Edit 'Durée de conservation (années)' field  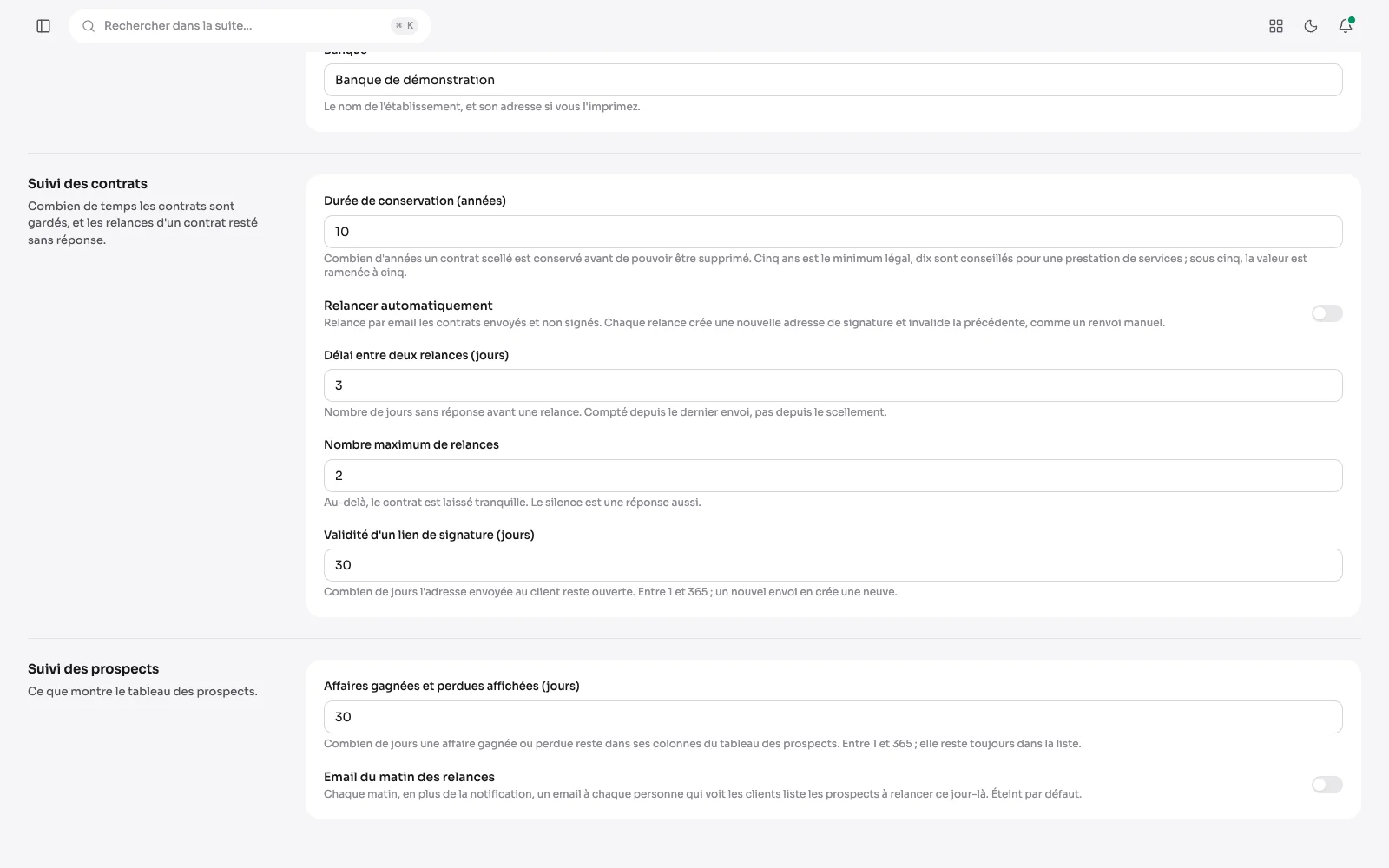(x=833, y=232)
